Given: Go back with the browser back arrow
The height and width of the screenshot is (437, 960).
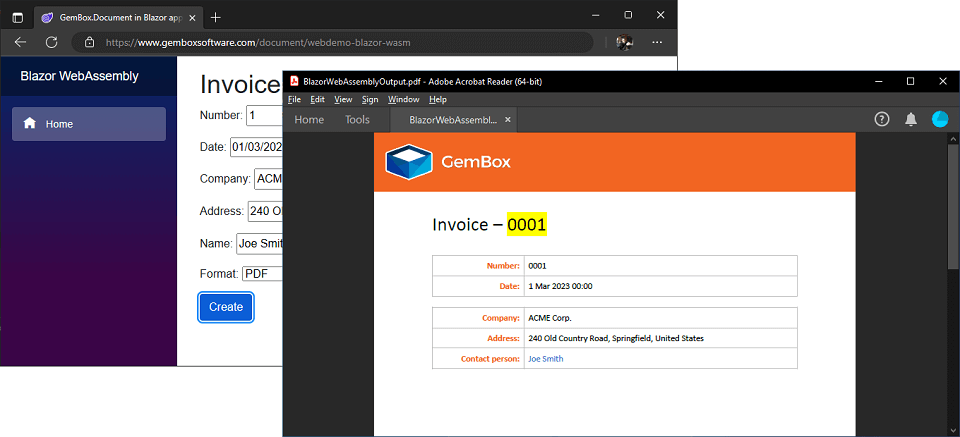Looking at the screenshot, I should [x=20, y=42].
